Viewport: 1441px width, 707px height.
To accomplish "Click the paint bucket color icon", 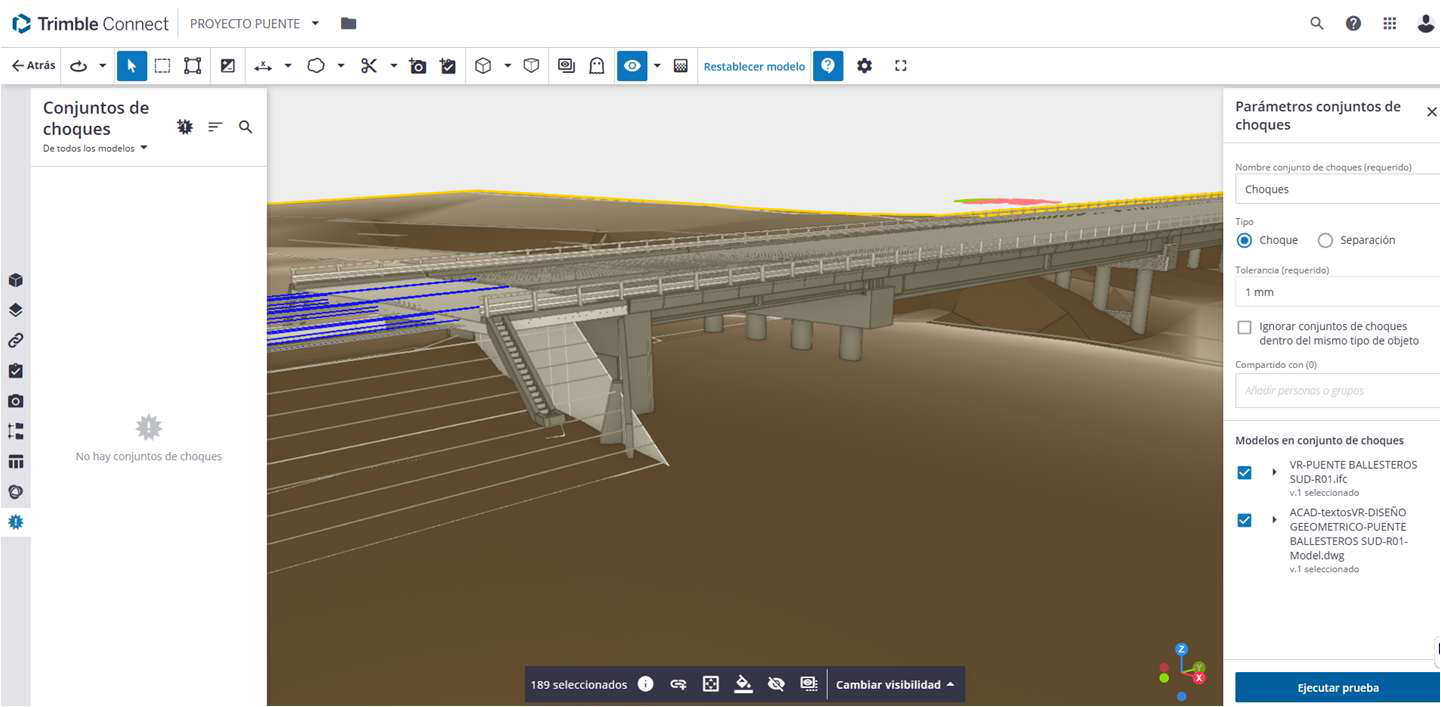I will coord(743,684).
